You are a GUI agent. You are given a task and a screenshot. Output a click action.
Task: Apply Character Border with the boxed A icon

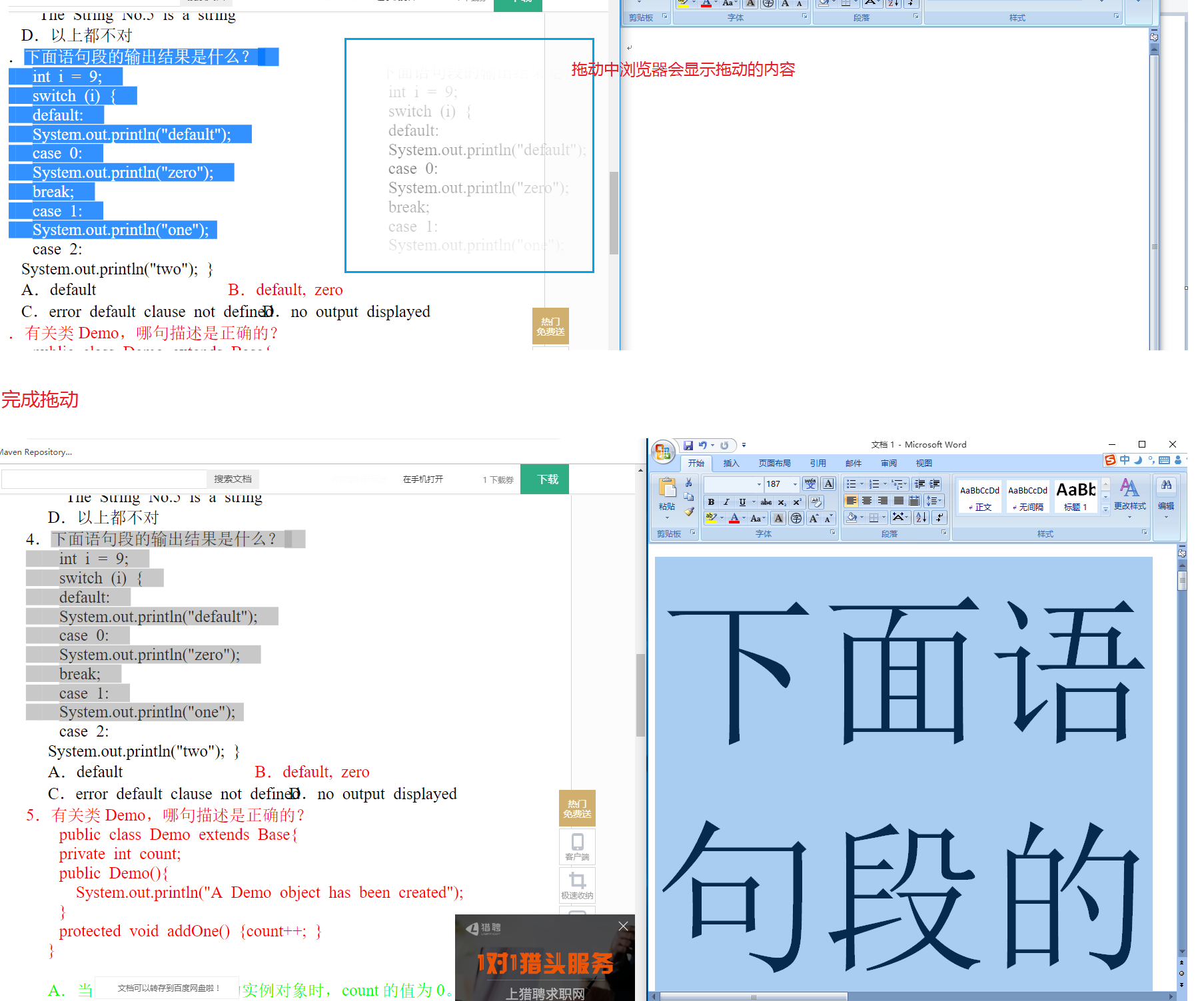click(x=828, y=484)
